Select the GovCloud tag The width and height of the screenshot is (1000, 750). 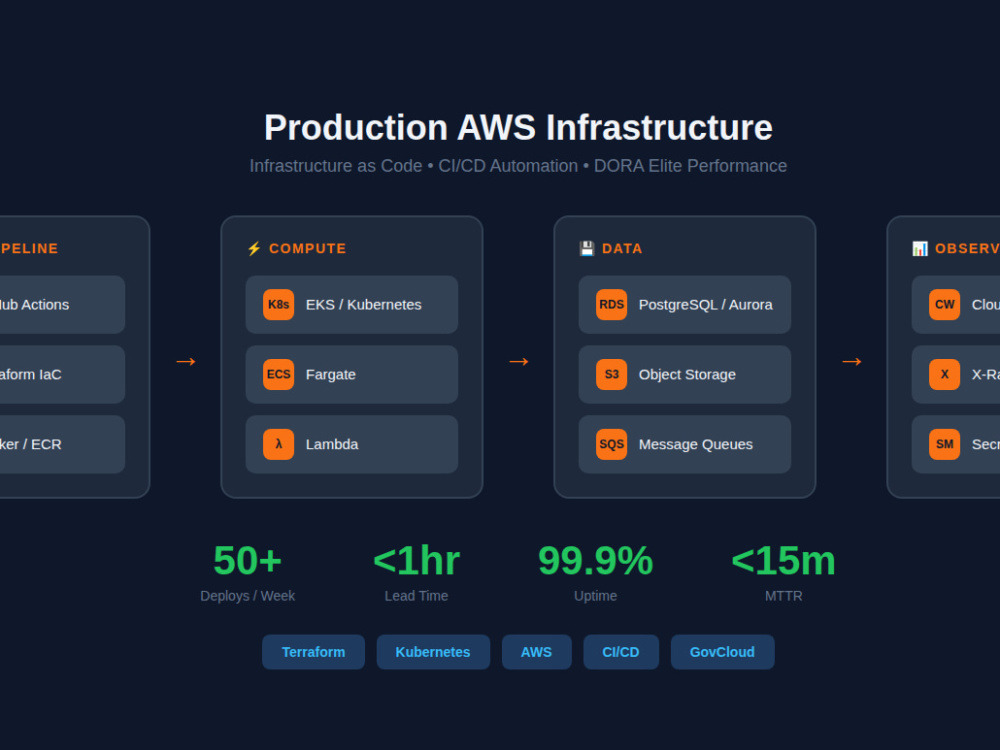click(722, 652)
